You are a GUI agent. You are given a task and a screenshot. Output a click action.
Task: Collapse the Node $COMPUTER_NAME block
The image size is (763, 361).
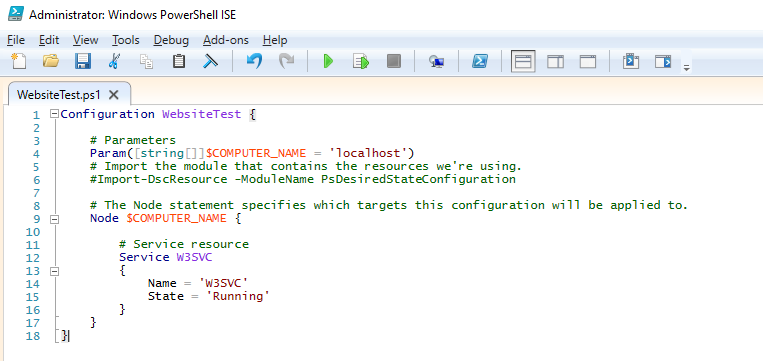(x=54, y=219)
